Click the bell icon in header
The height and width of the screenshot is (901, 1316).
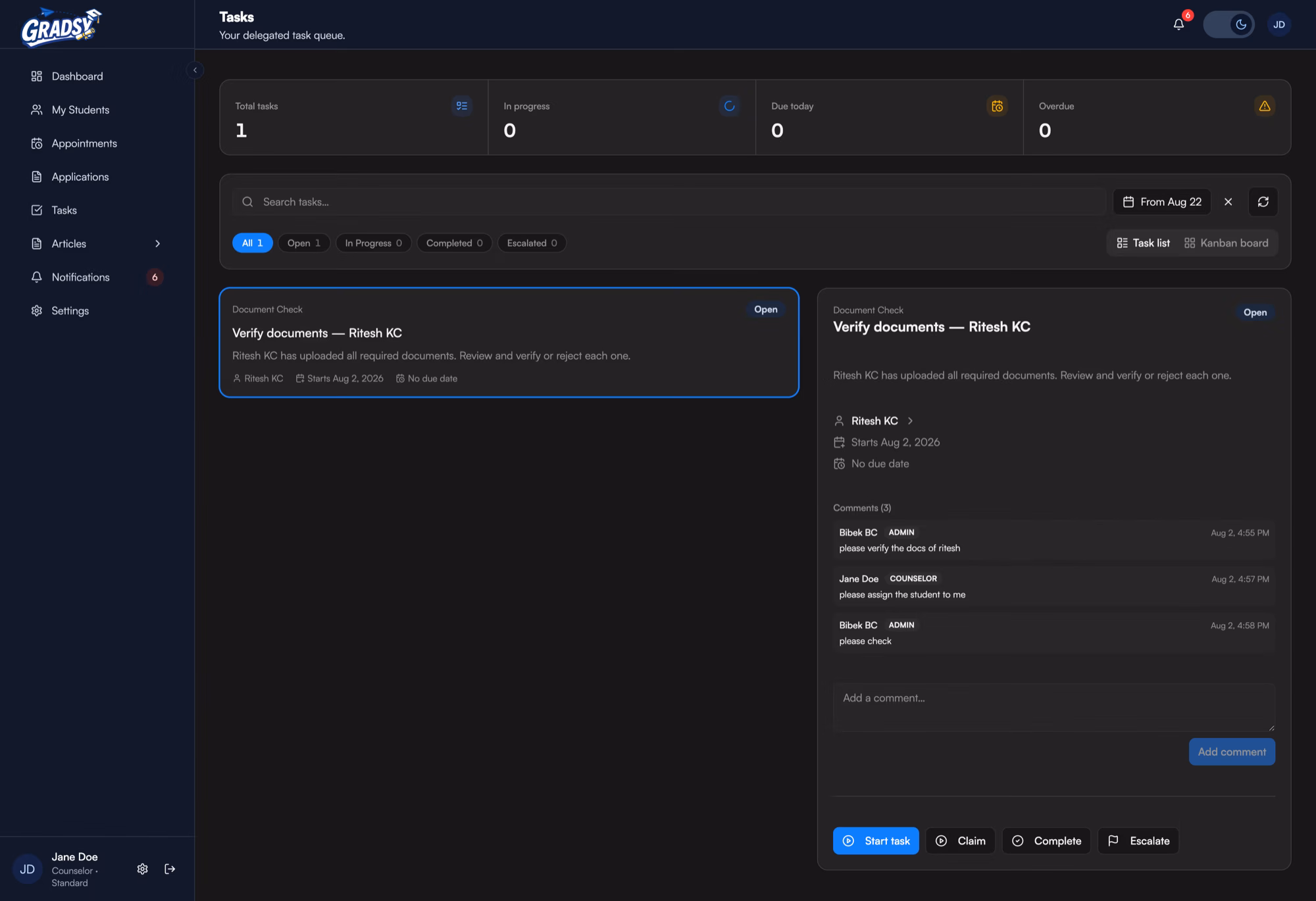[x=1178, y=25]
